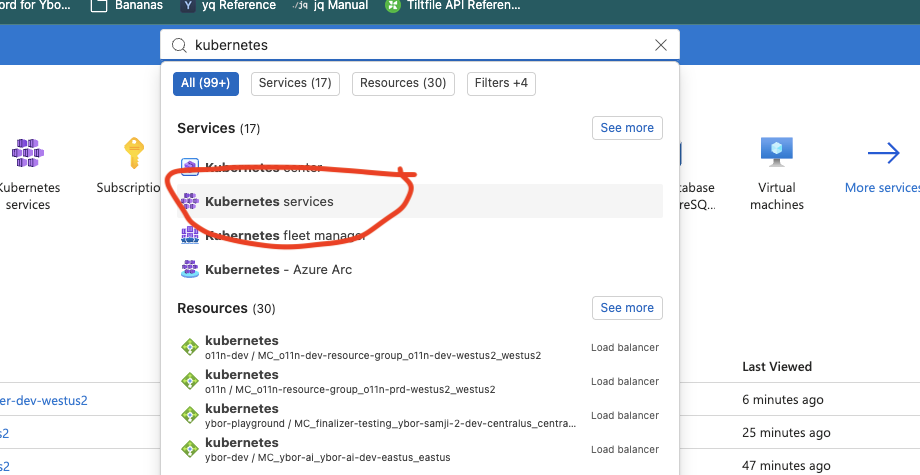The width and height of the screenshot is (920, 475).
Task: Open the Filters +4 tab
Action: (x=501, y=83)
